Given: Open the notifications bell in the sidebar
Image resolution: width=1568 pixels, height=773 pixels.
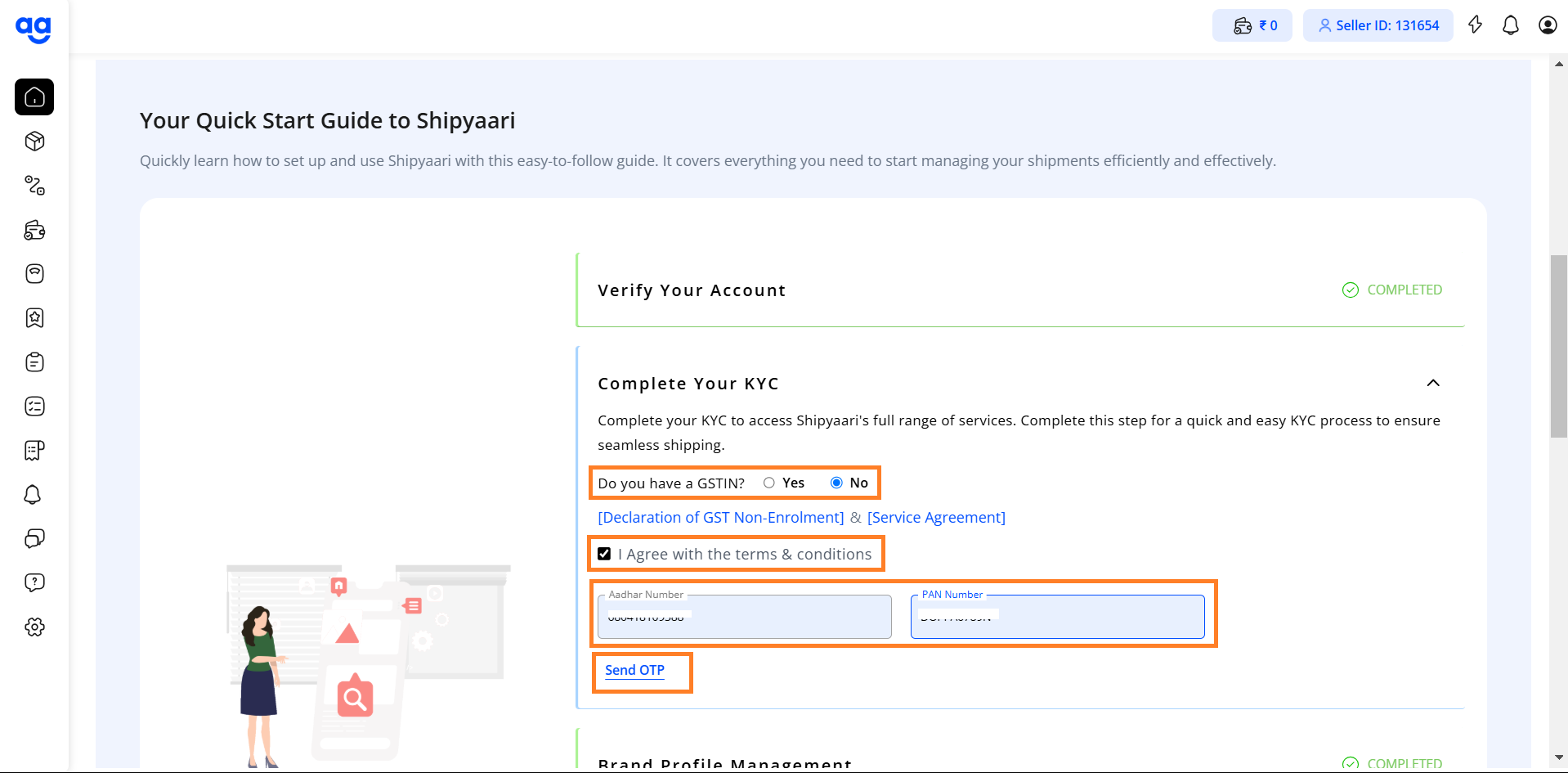Looking at the screenshot, I should (33, 495).
